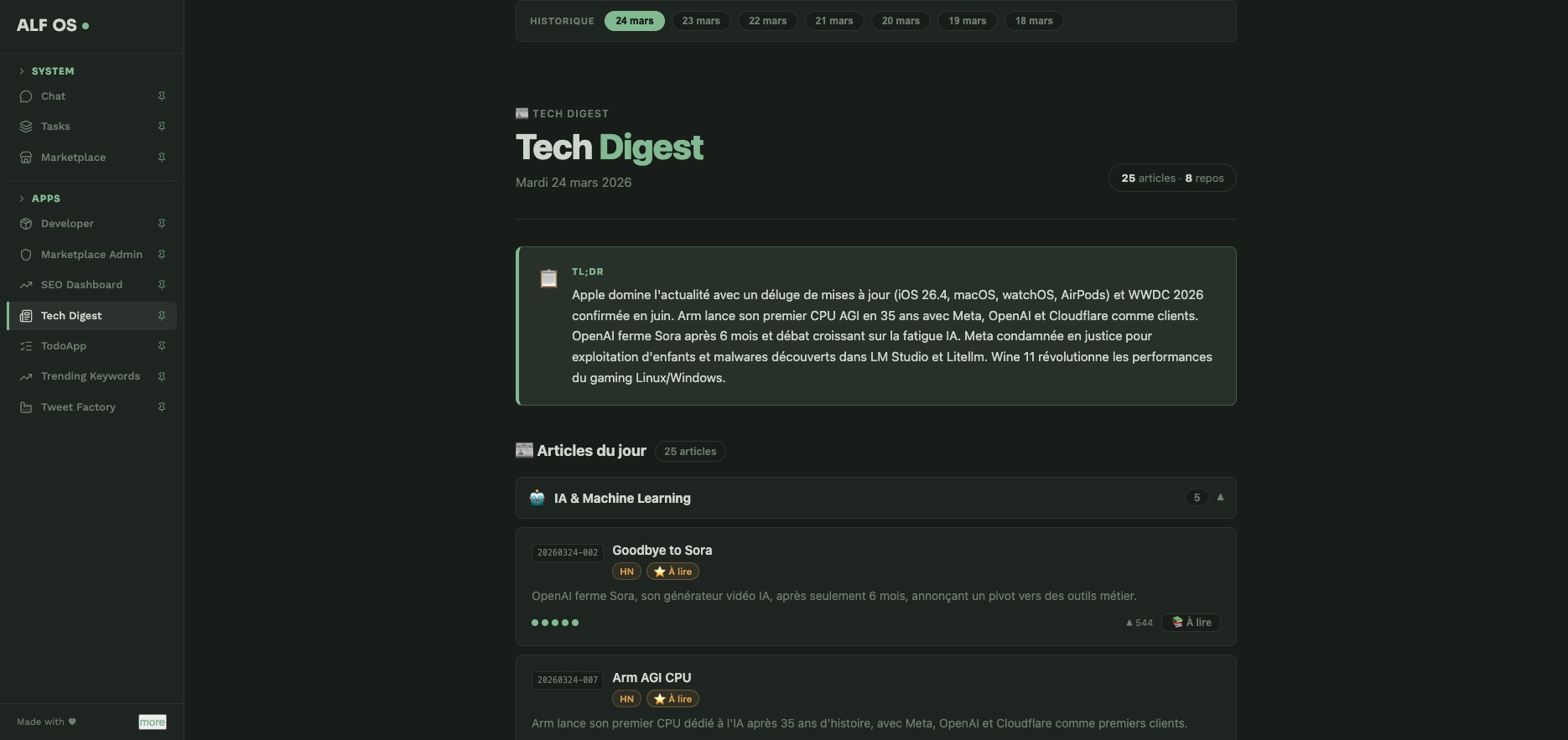Click the Tech Digest newspaper icon
1568x740 pixels.
(x=26, y=316)
